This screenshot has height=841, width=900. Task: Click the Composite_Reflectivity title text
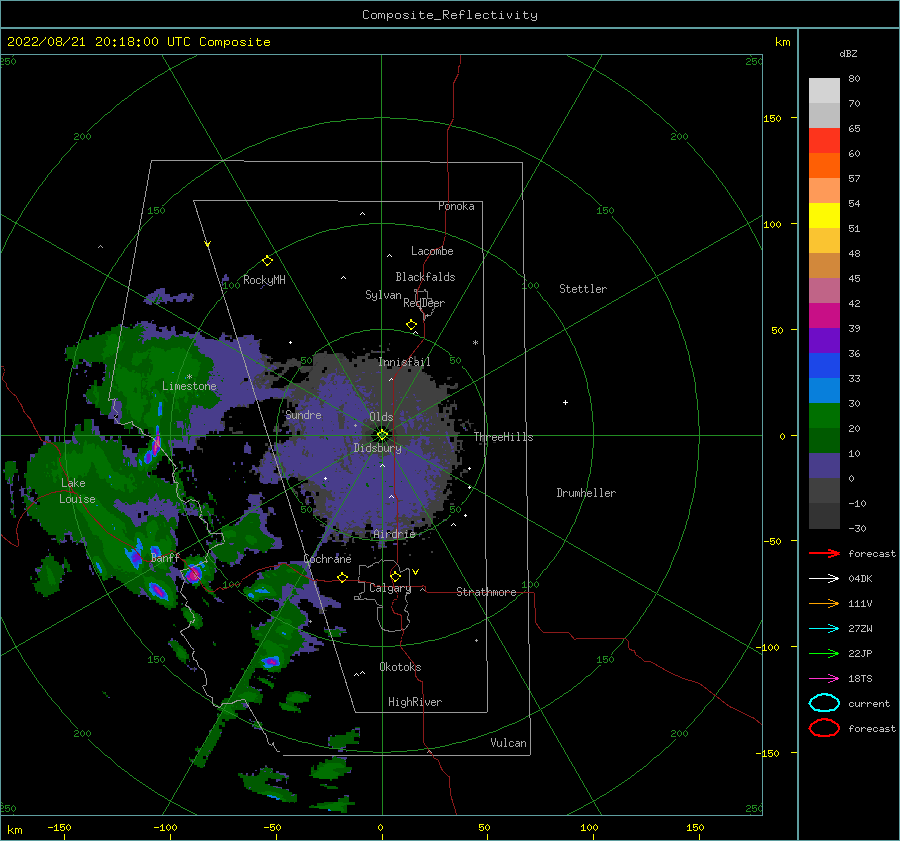pyautogui.click(x=450, y=15)
